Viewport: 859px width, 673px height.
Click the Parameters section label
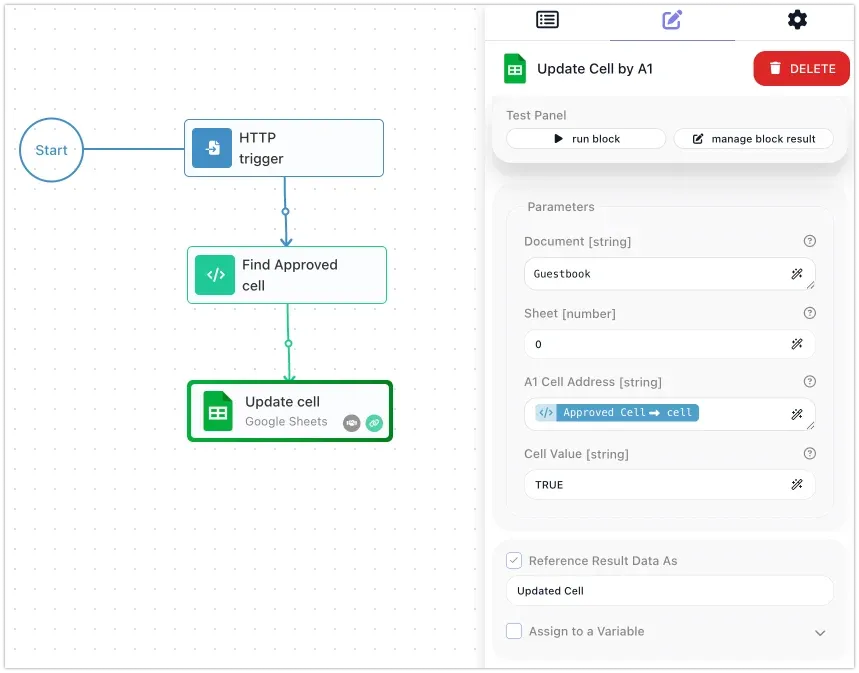pos(560,207)
